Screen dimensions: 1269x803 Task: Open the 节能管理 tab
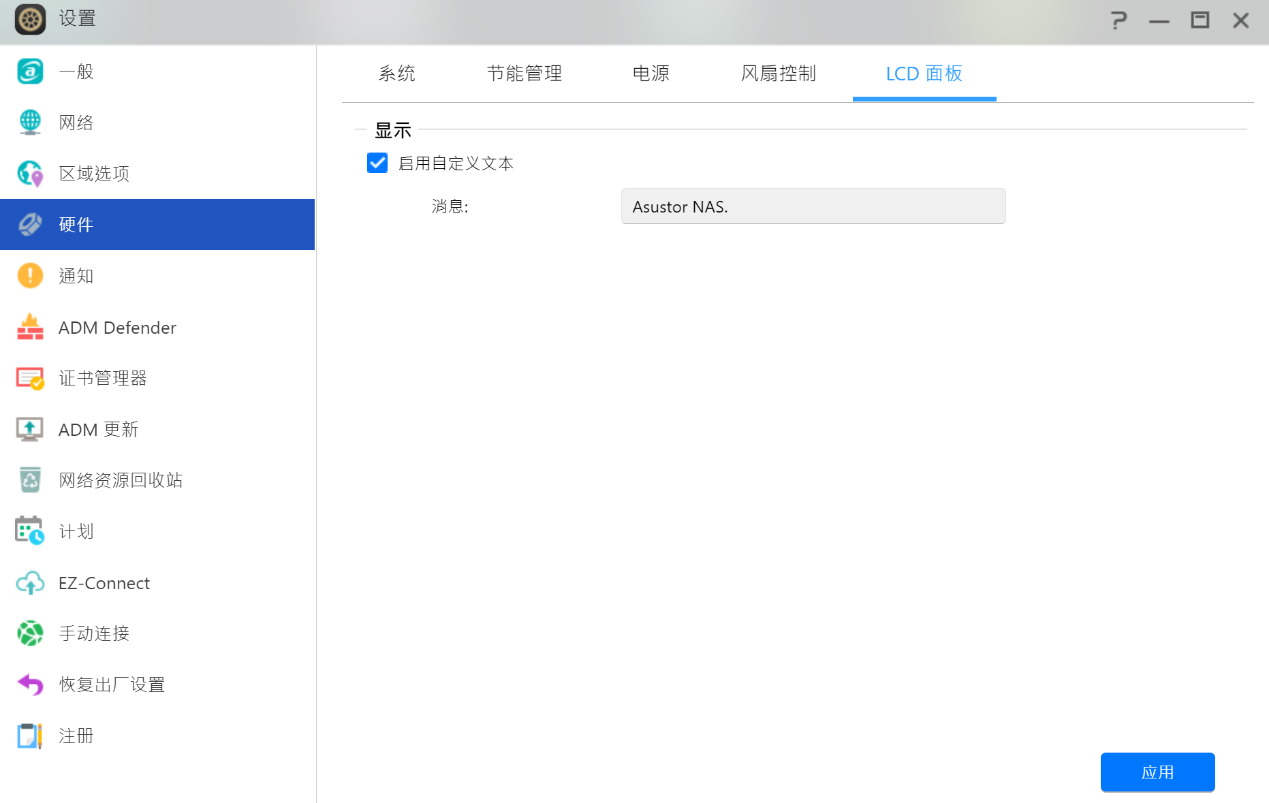(524, 74)
